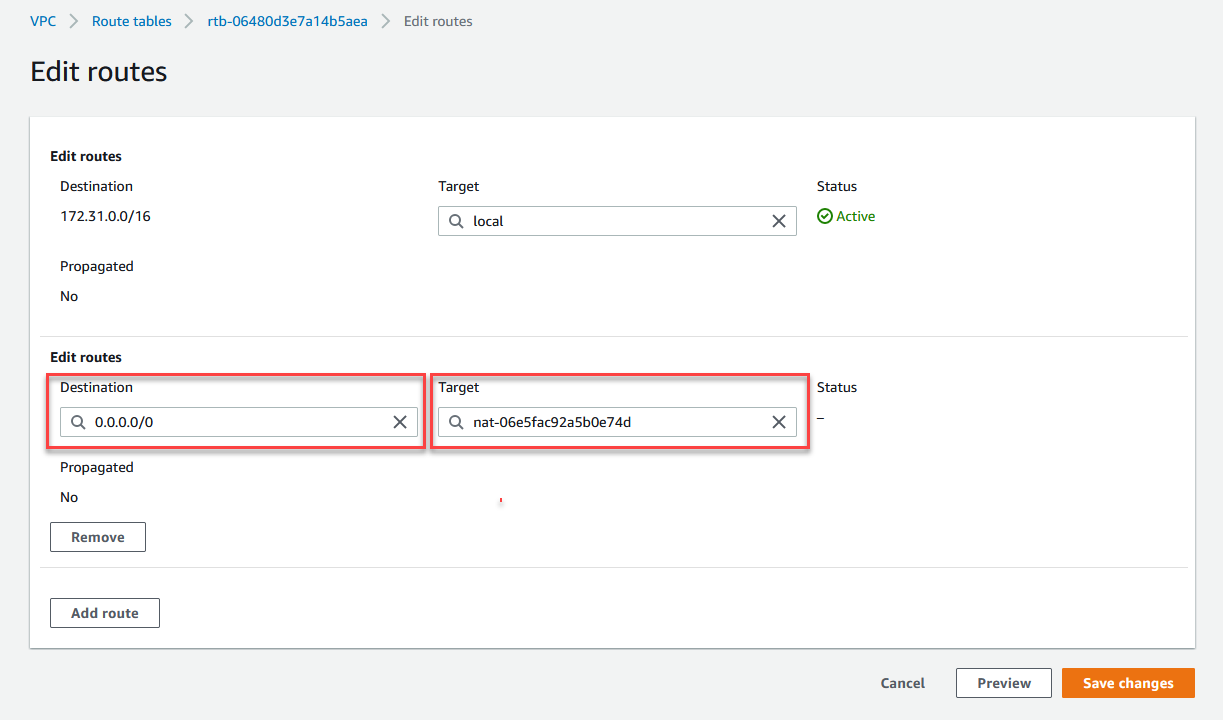Clear the local target field

(x=779, y=221)
